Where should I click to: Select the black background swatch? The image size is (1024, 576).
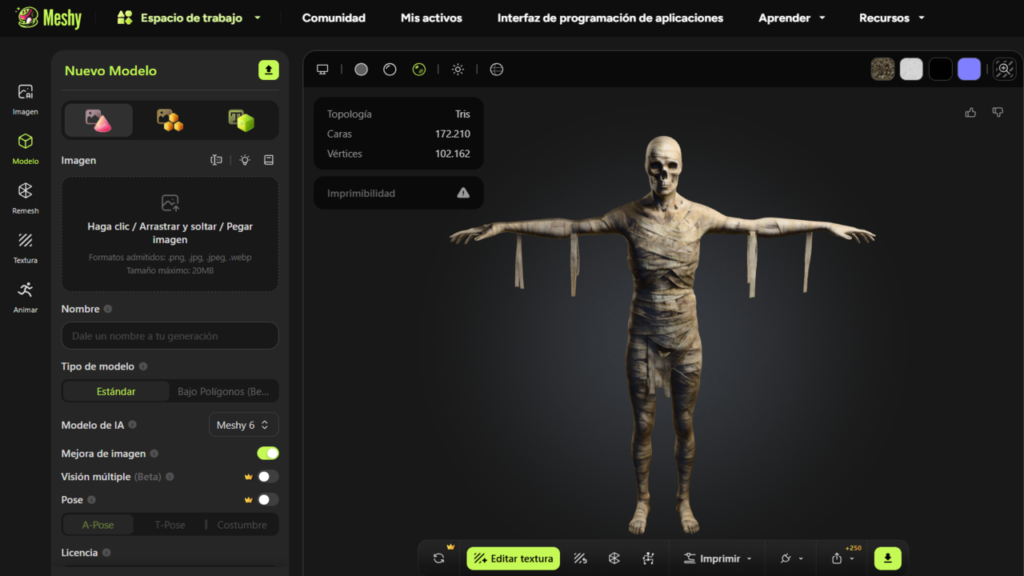click(x=940, y=69)
